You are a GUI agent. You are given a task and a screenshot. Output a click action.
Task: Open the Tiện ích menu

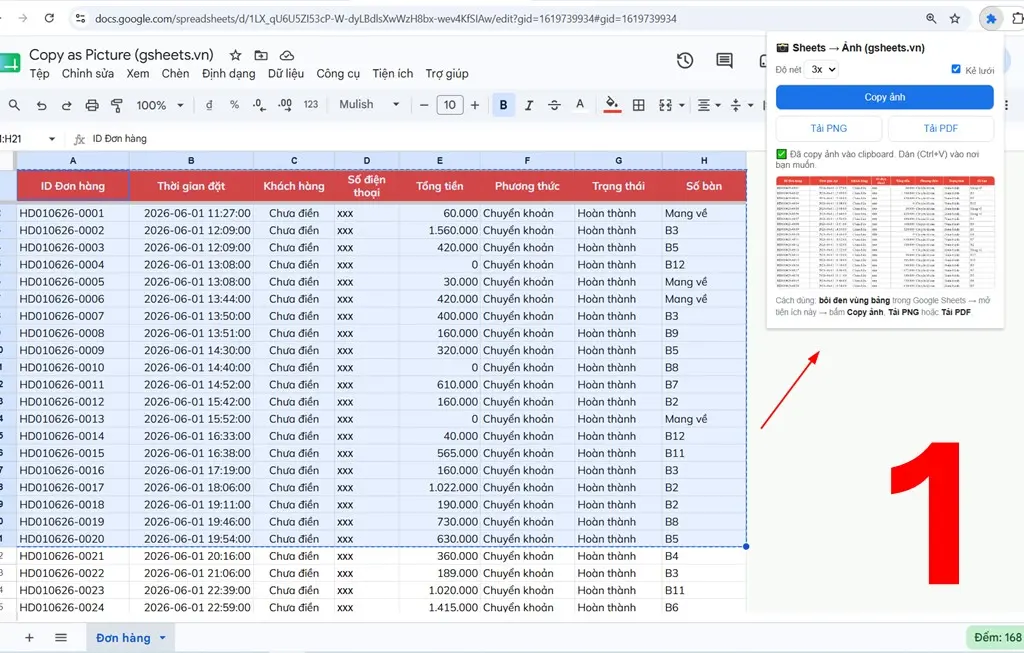(392, 74)
